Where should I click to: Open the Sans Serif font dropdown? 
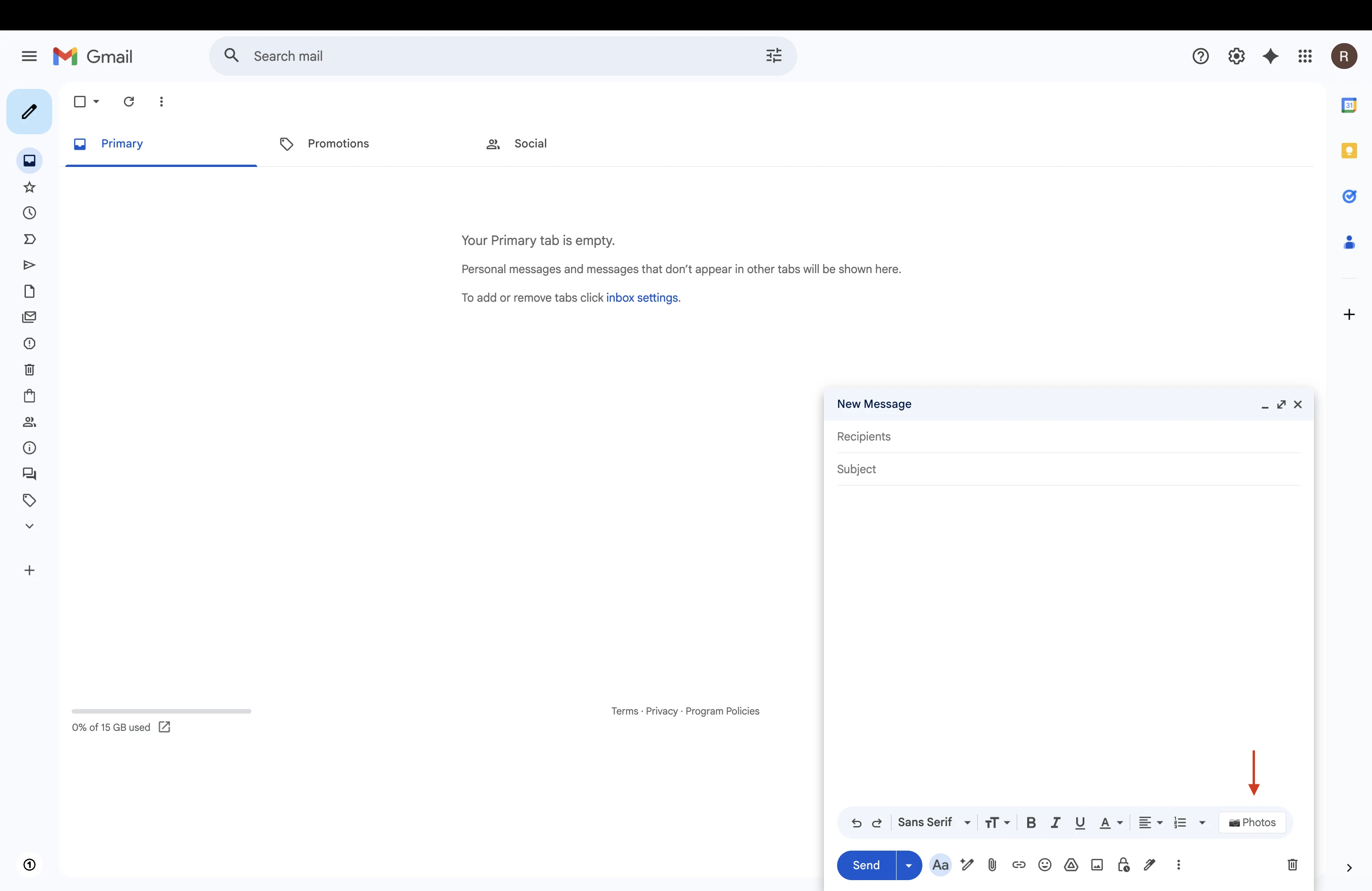(934, 822)
